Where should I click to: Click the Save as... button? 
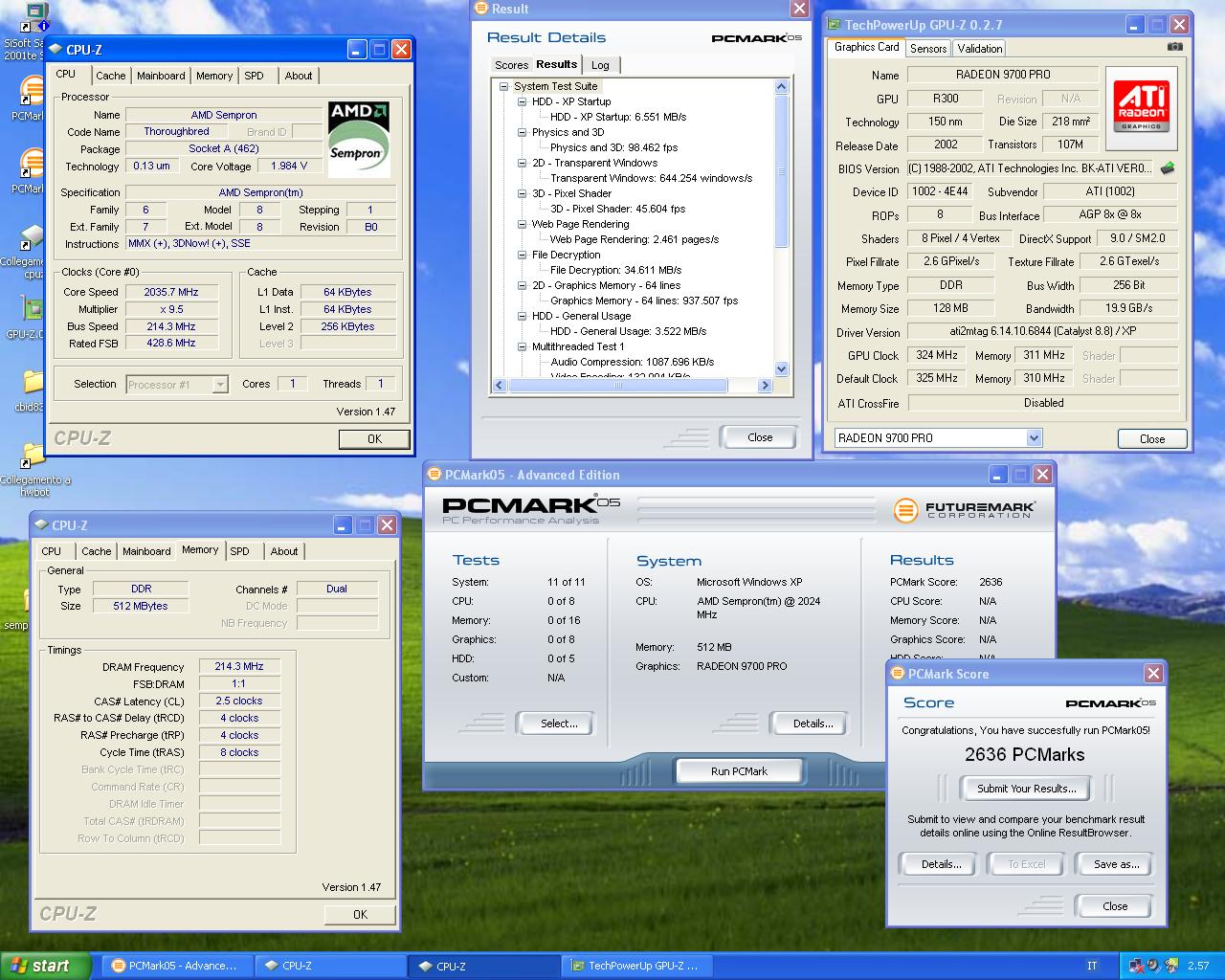click(x=1117, y=864)
